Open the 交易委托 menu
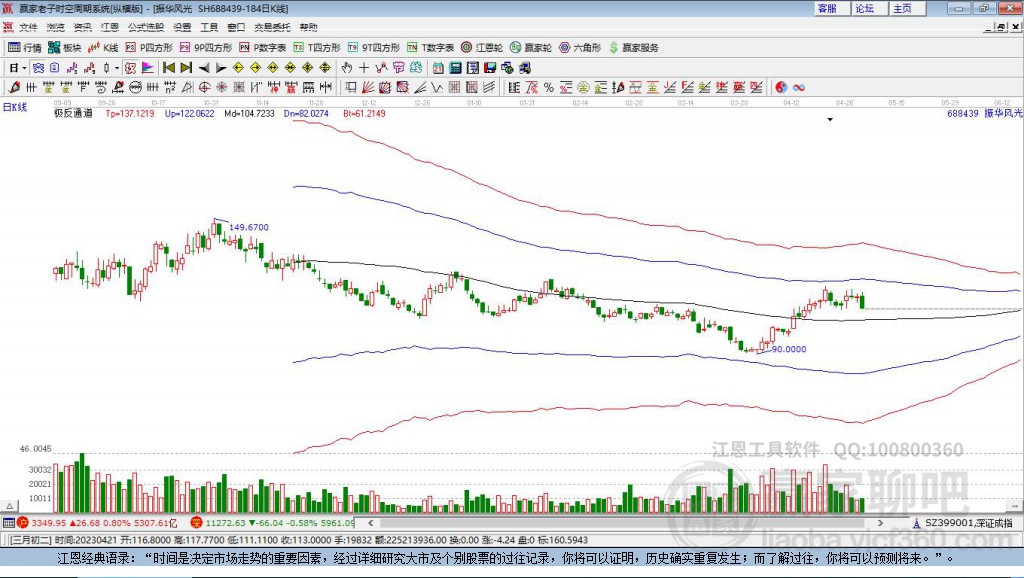This screenshot has width=1024, height=578. coord(272,27)
